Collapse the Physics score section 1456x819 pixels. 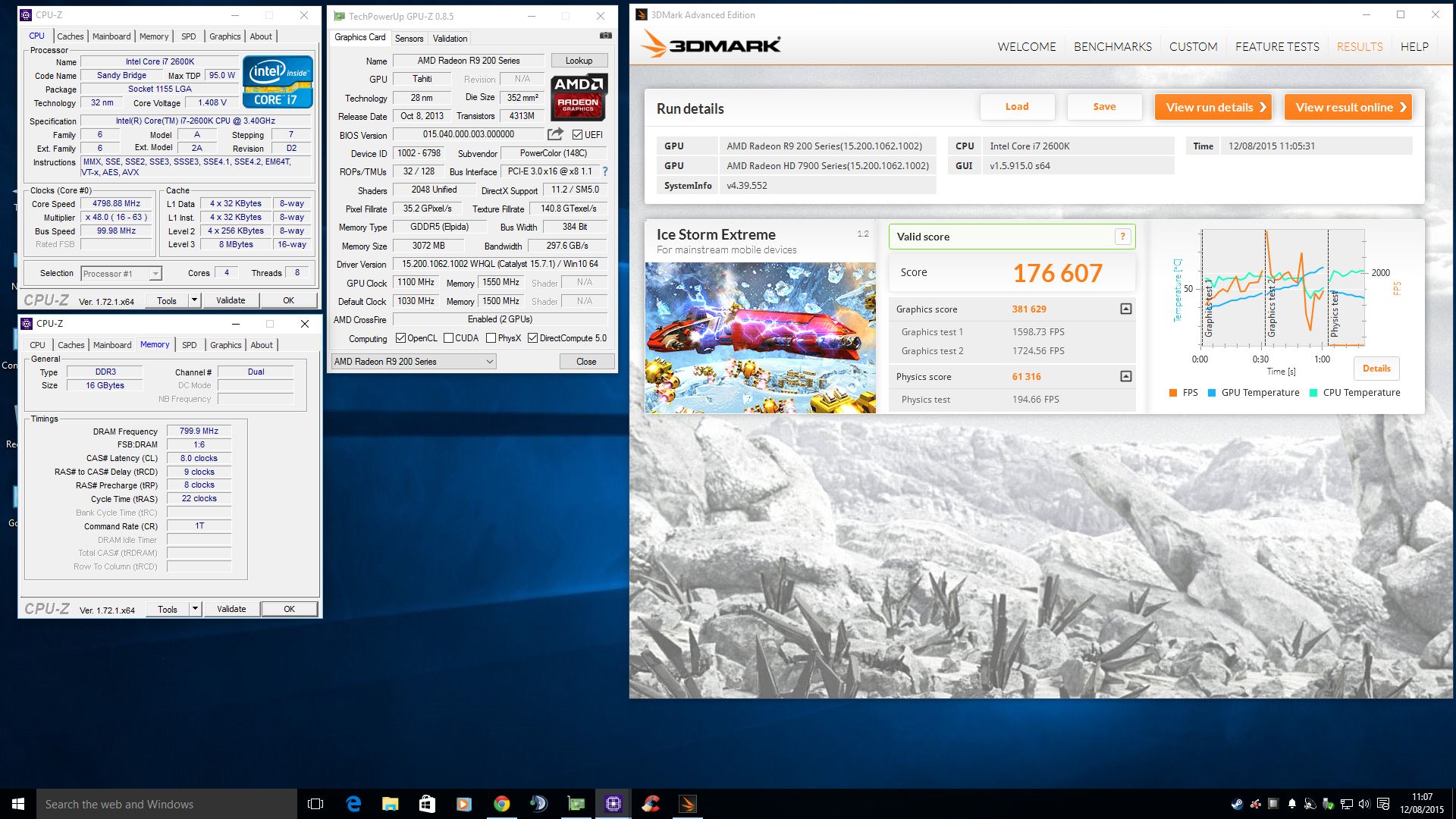[1126, 376]
